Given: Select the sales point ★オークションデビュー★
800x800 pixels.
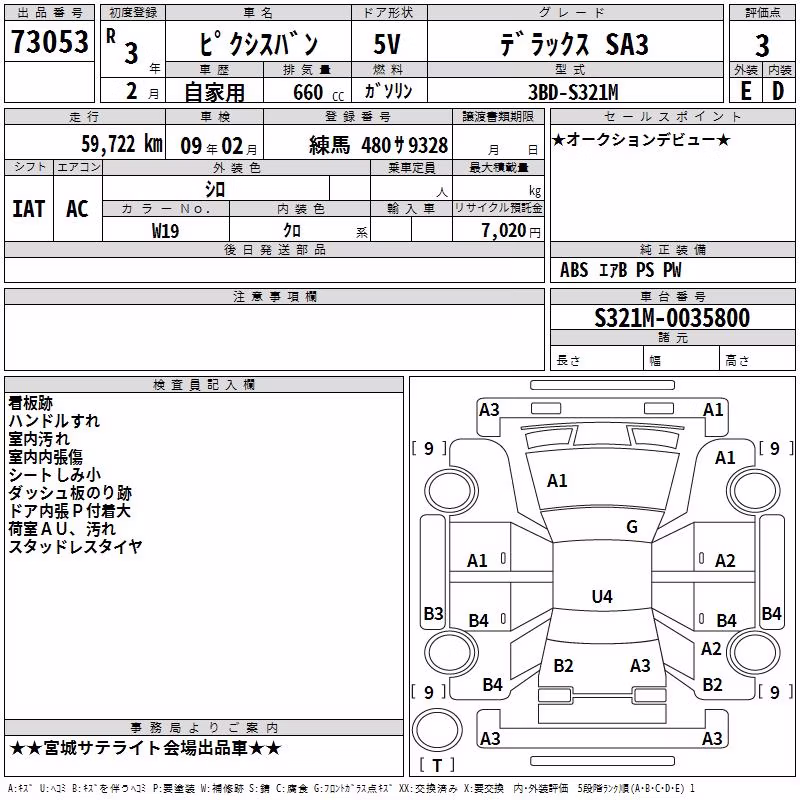Looking at the screenshot, I should [641, 139].
